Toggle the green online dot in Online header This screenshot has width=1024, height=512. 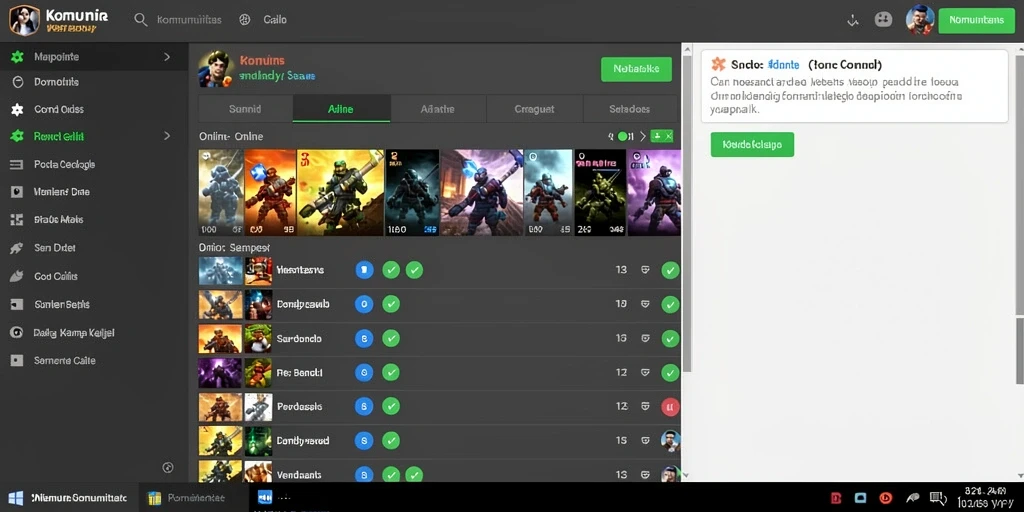(622, 136)
